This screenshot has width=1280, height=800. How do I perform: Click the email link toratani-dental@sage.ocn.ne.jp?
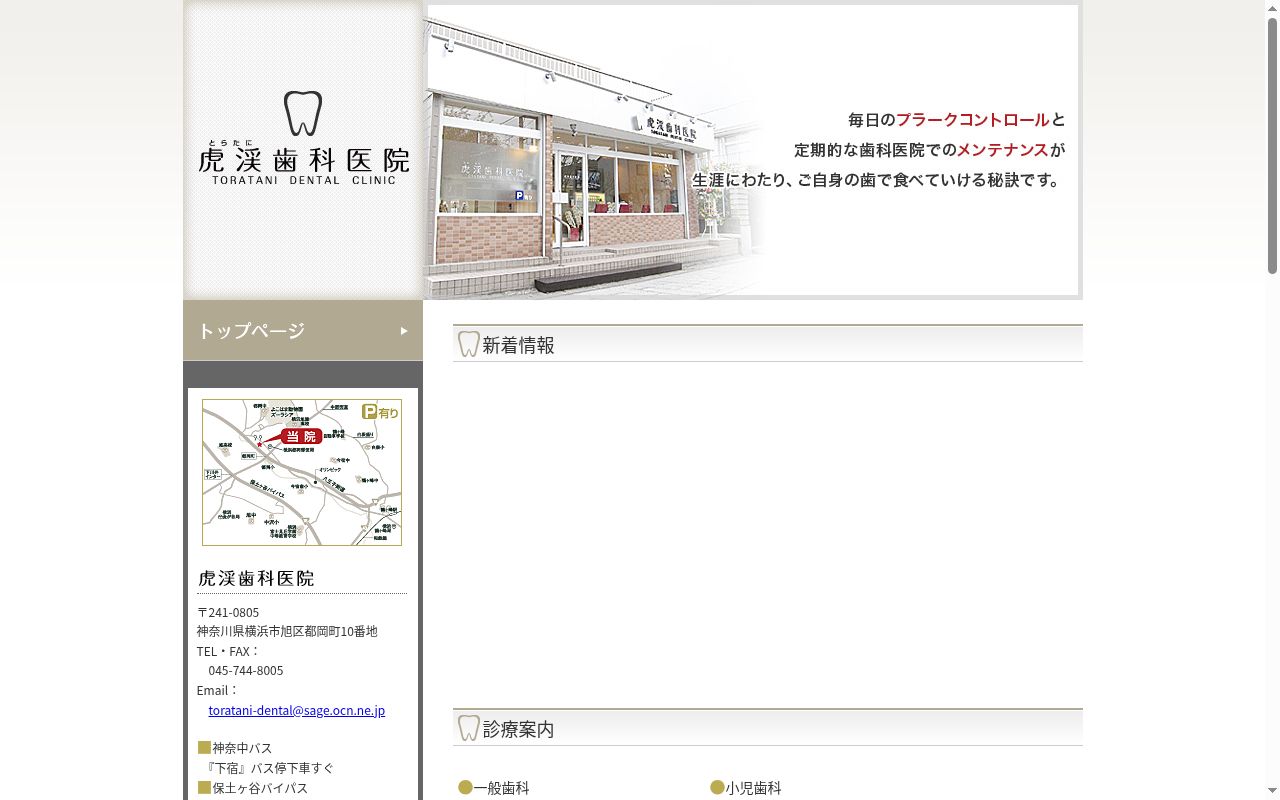(297, 710)
